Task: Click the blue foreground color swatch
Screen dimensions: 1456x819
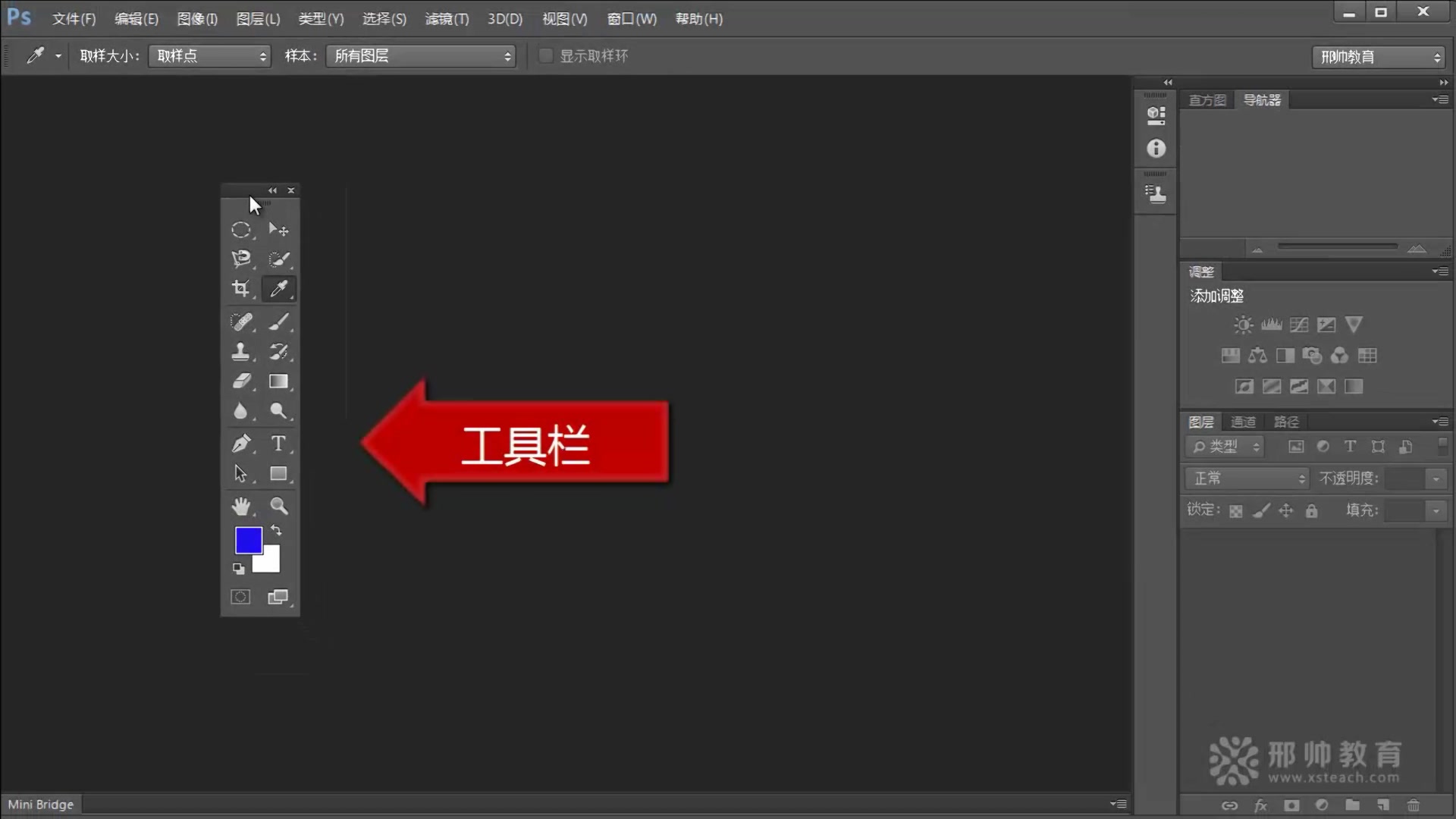Action: 248,540
